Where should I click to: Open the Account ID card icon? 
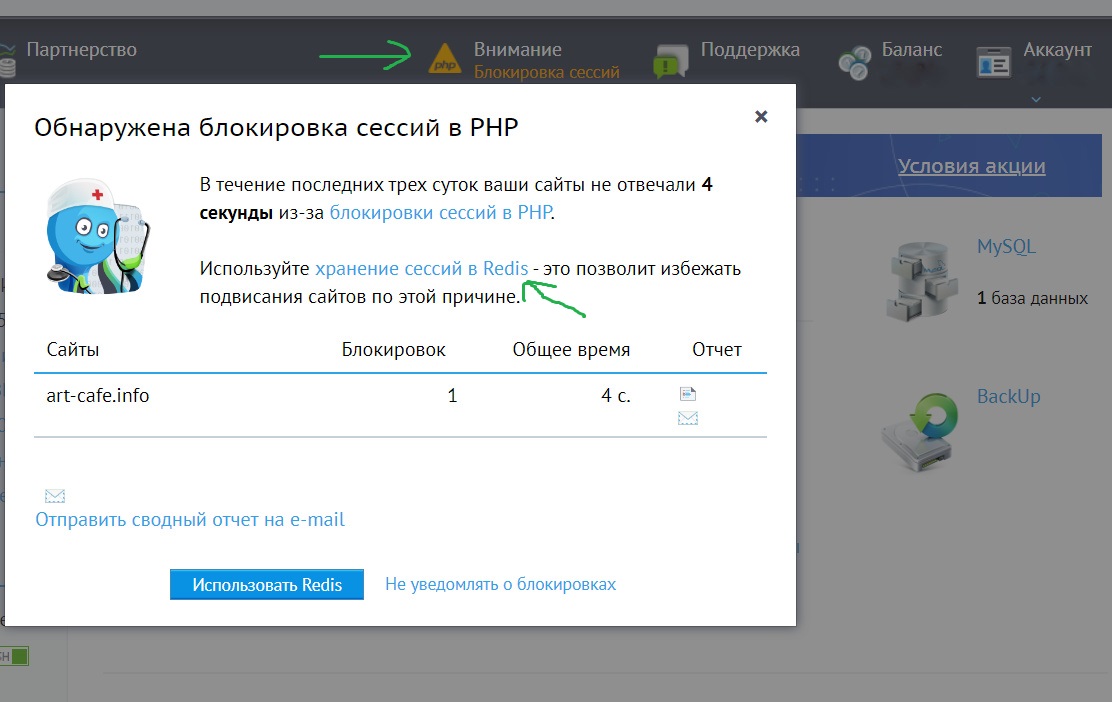point(994,62)
